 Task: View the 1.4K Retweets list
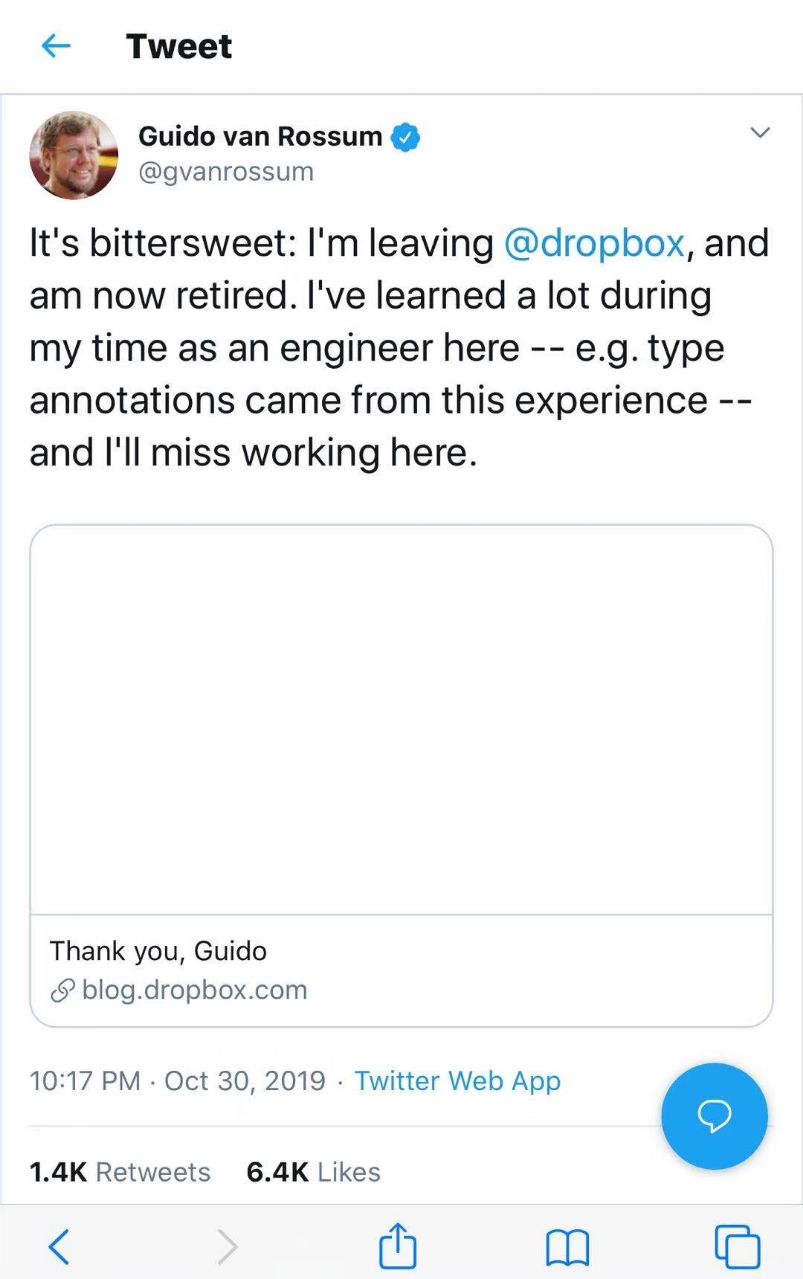120,1172
